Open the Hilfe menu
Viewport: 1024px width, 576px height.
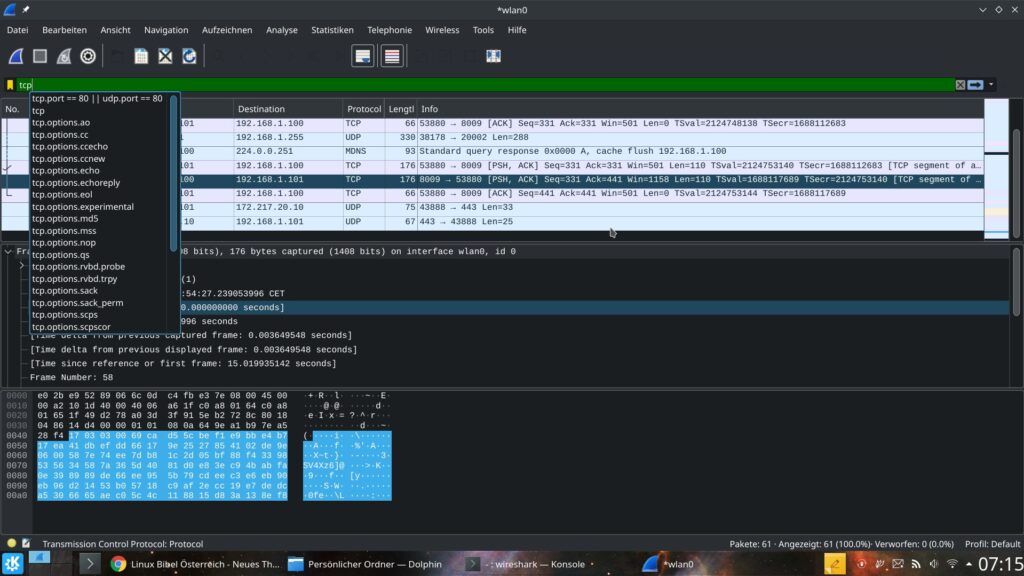pos(517,30)
